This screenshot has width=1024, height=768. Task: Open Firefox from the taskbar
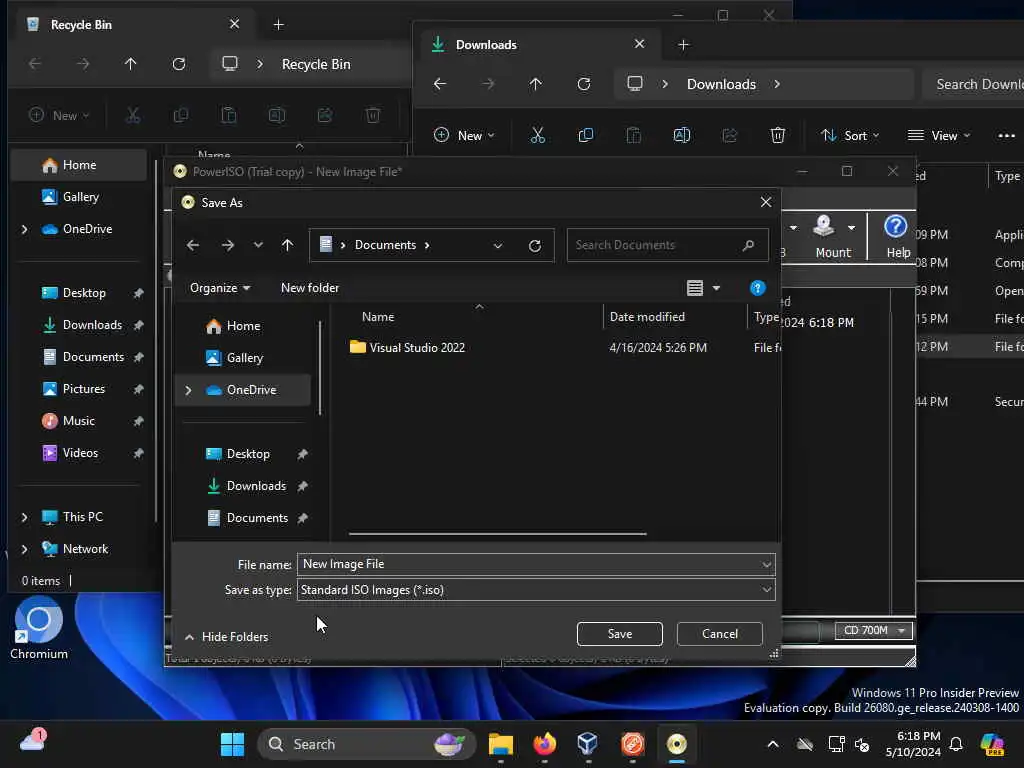click(x=545, y=744)
